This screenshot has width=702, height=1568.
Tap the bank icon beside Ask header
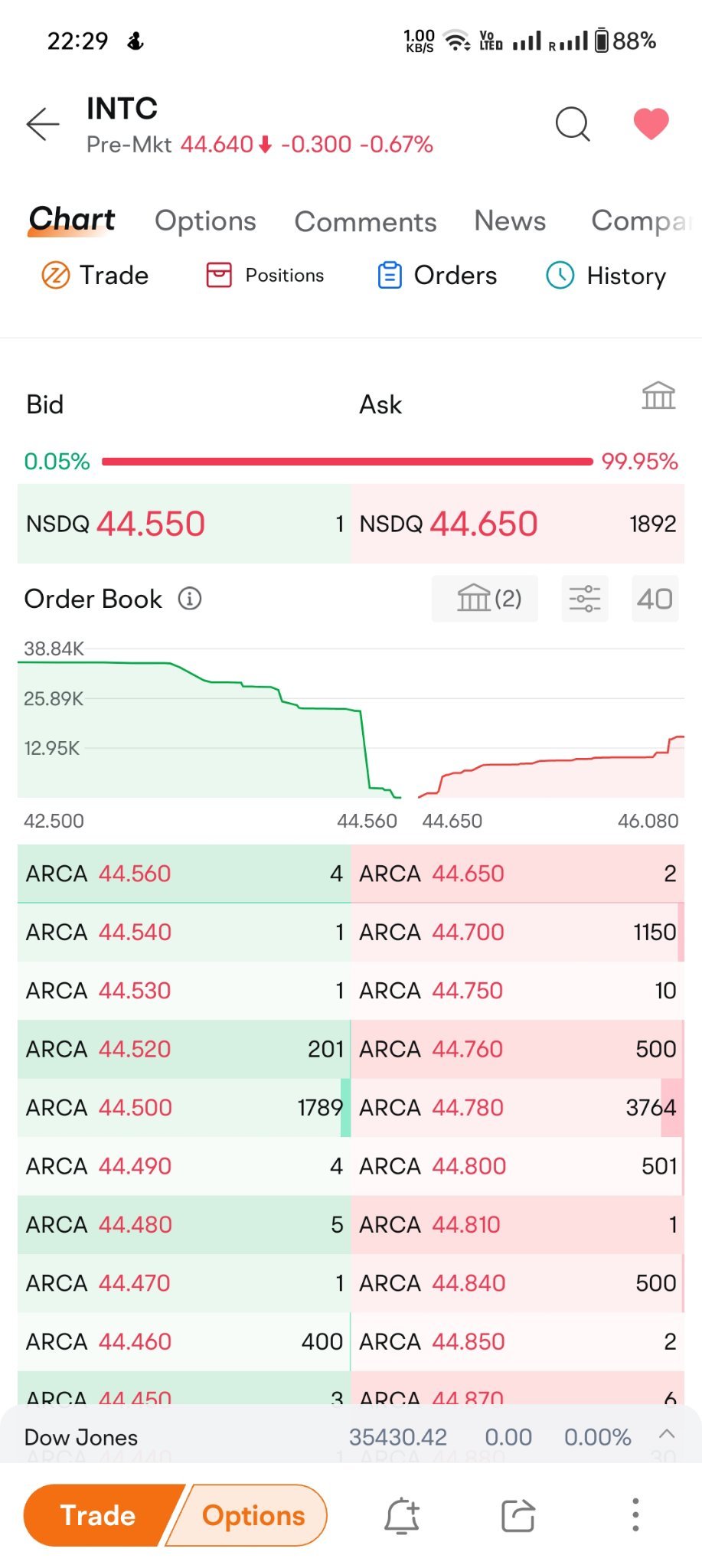pos(658,395)
